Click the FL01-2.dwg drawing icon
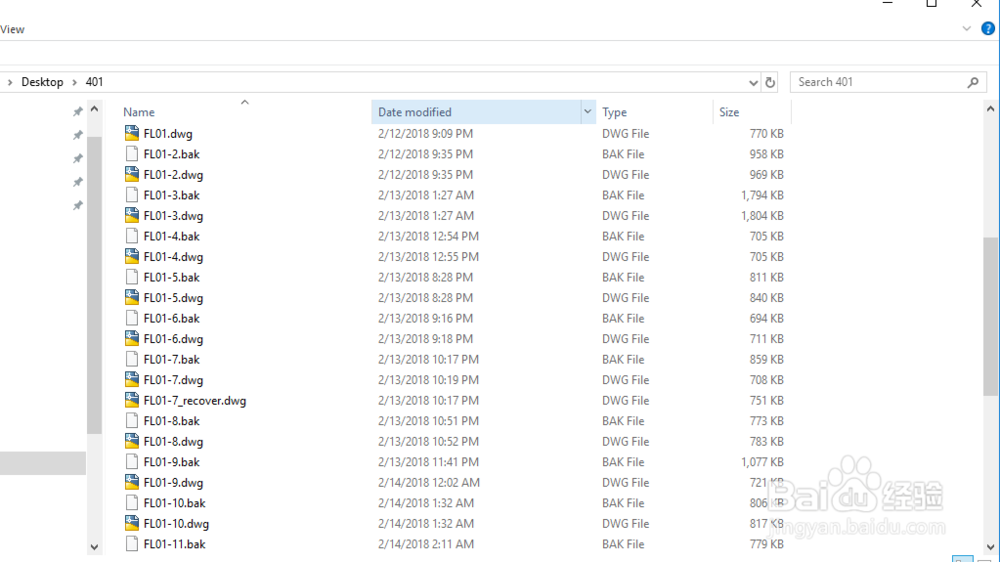 pos(131,174)
